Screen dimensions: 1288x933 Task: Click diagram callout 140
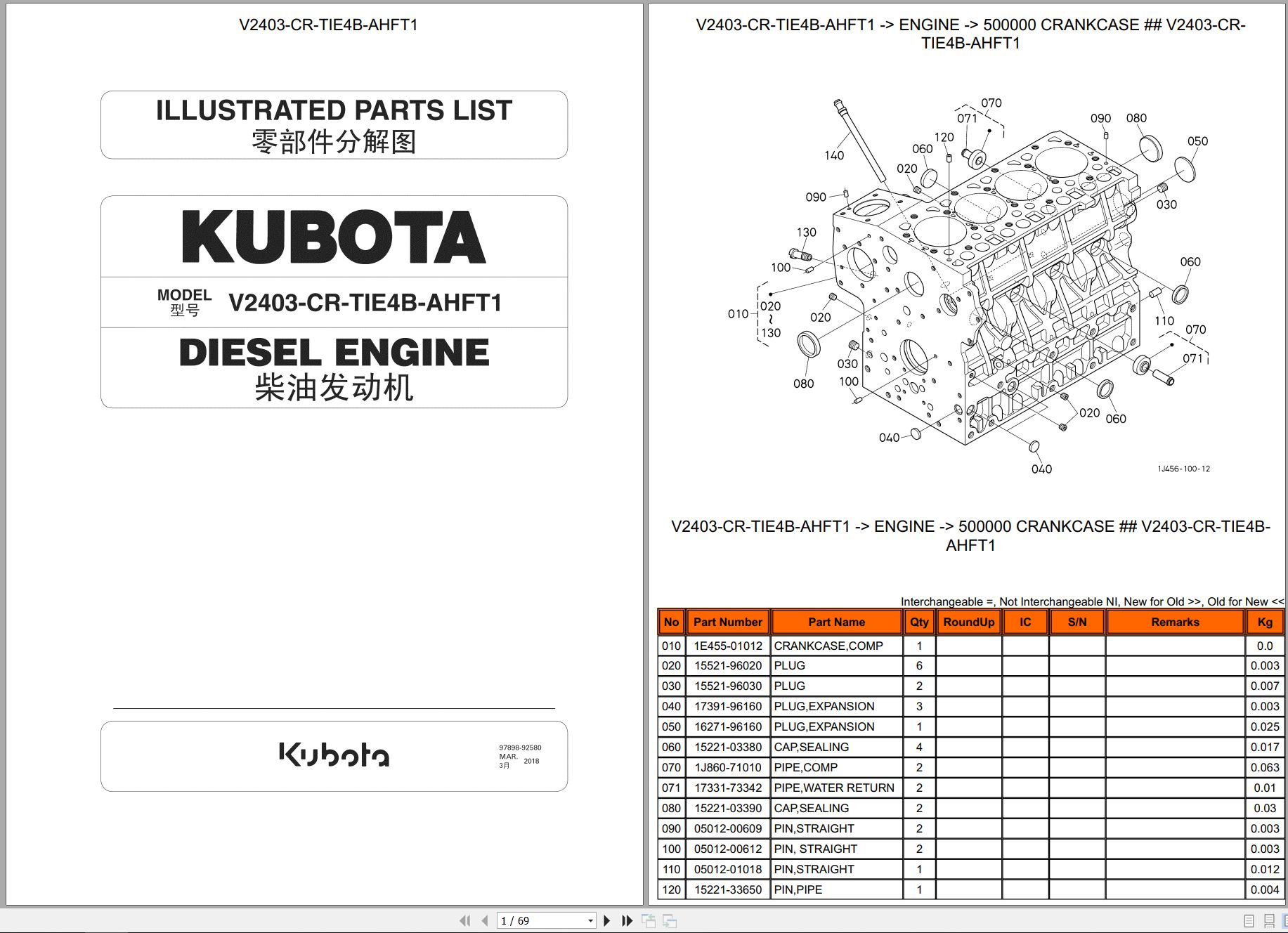834,155
